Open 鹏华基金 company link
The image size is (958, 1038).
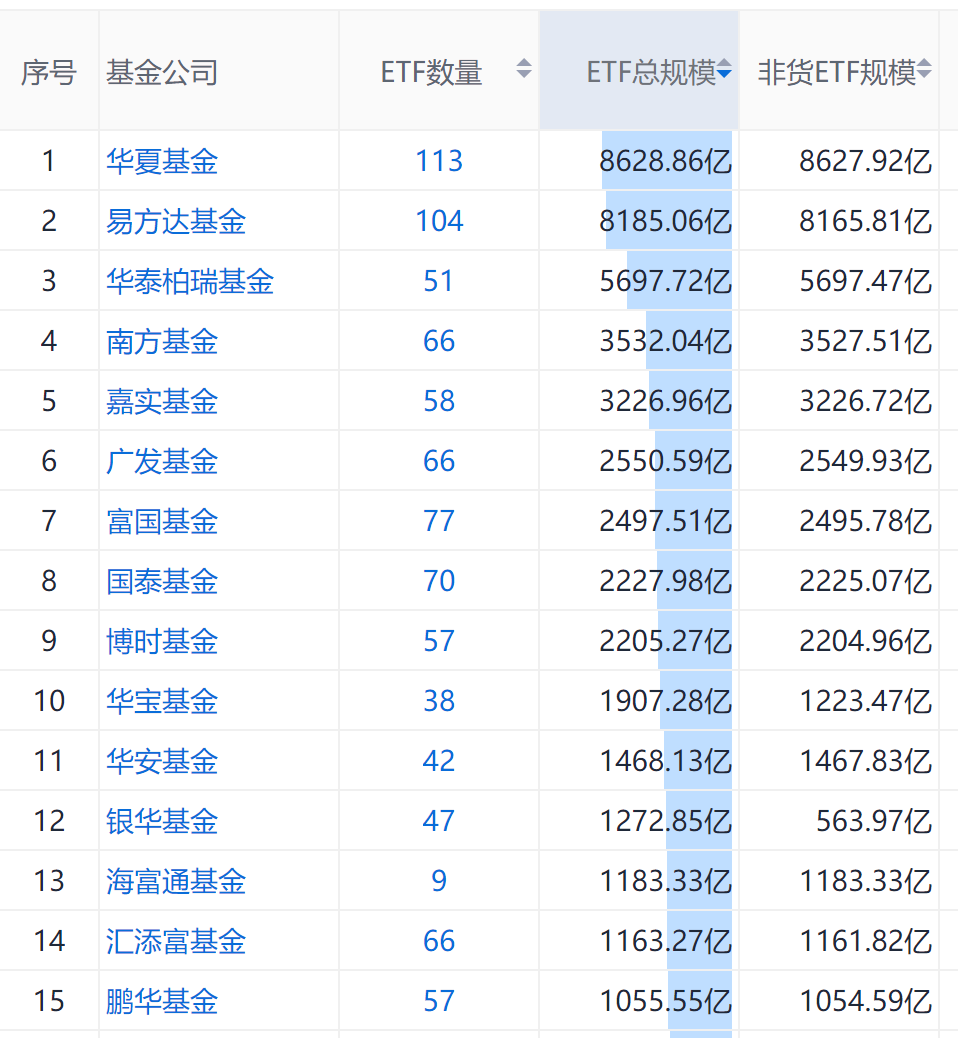click(162, 1002)
